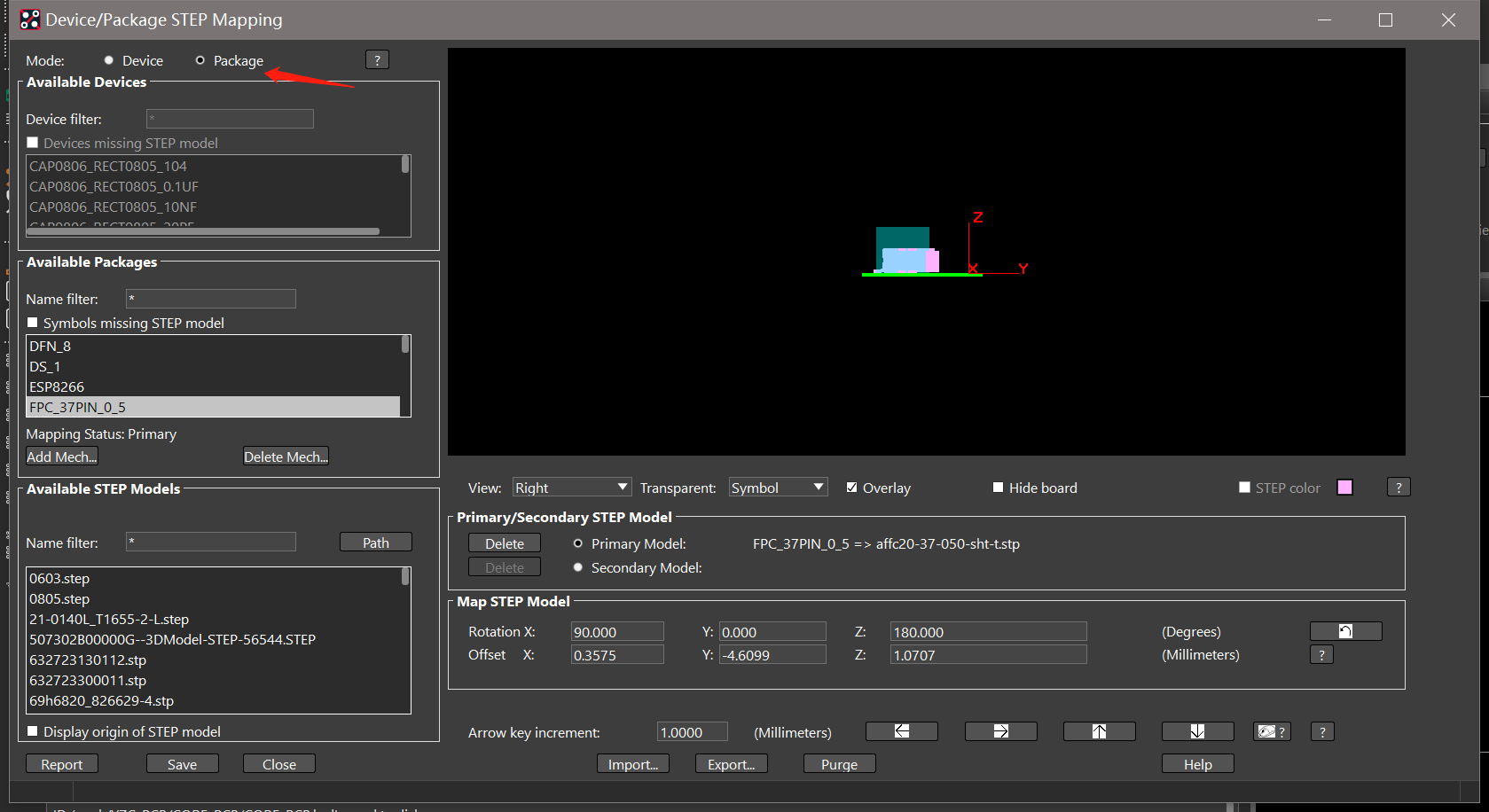Open help next to arrow key controls

click(x=1322, y=731)
